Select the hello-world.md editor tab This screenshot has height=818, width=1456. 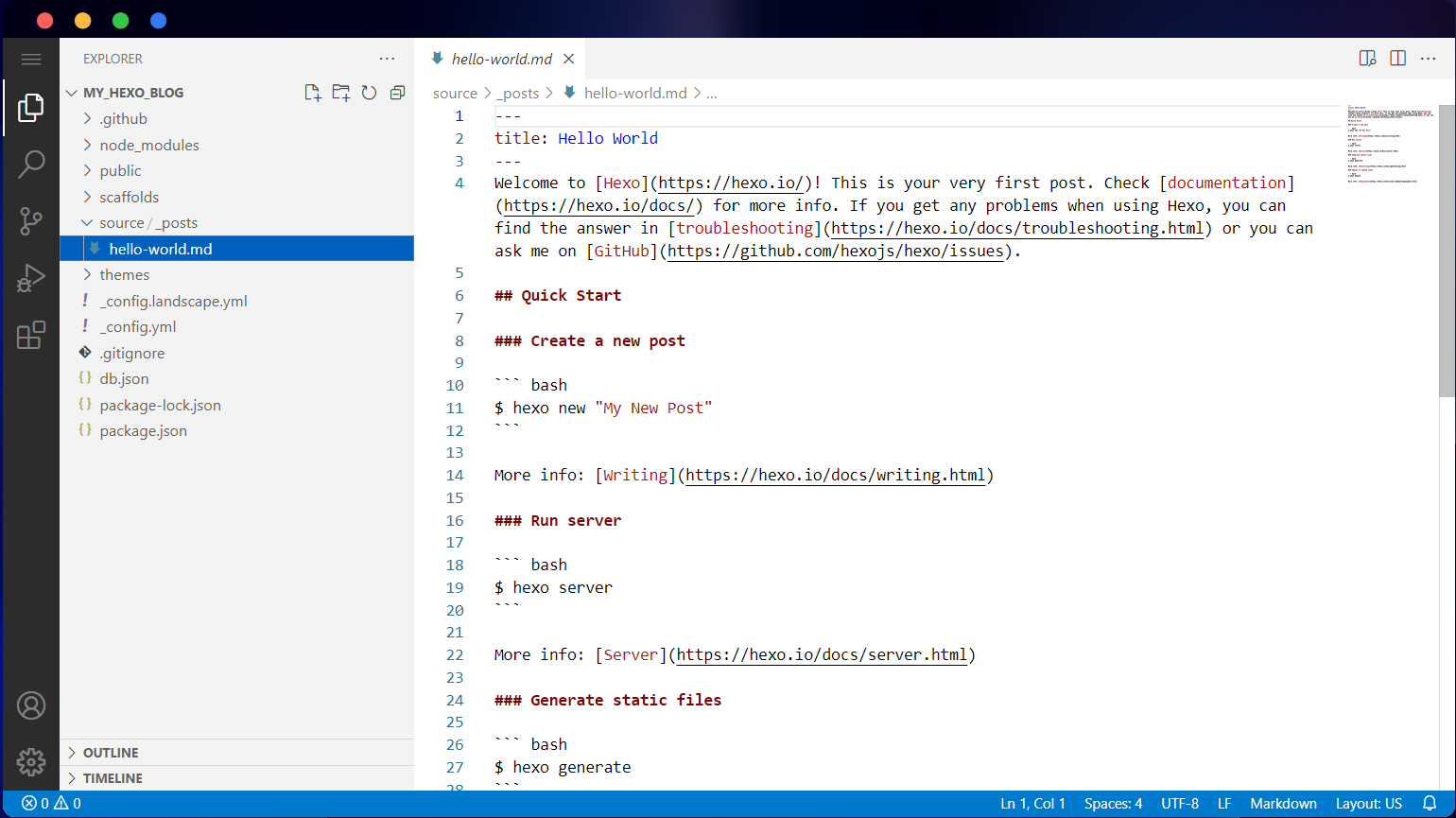501,59
